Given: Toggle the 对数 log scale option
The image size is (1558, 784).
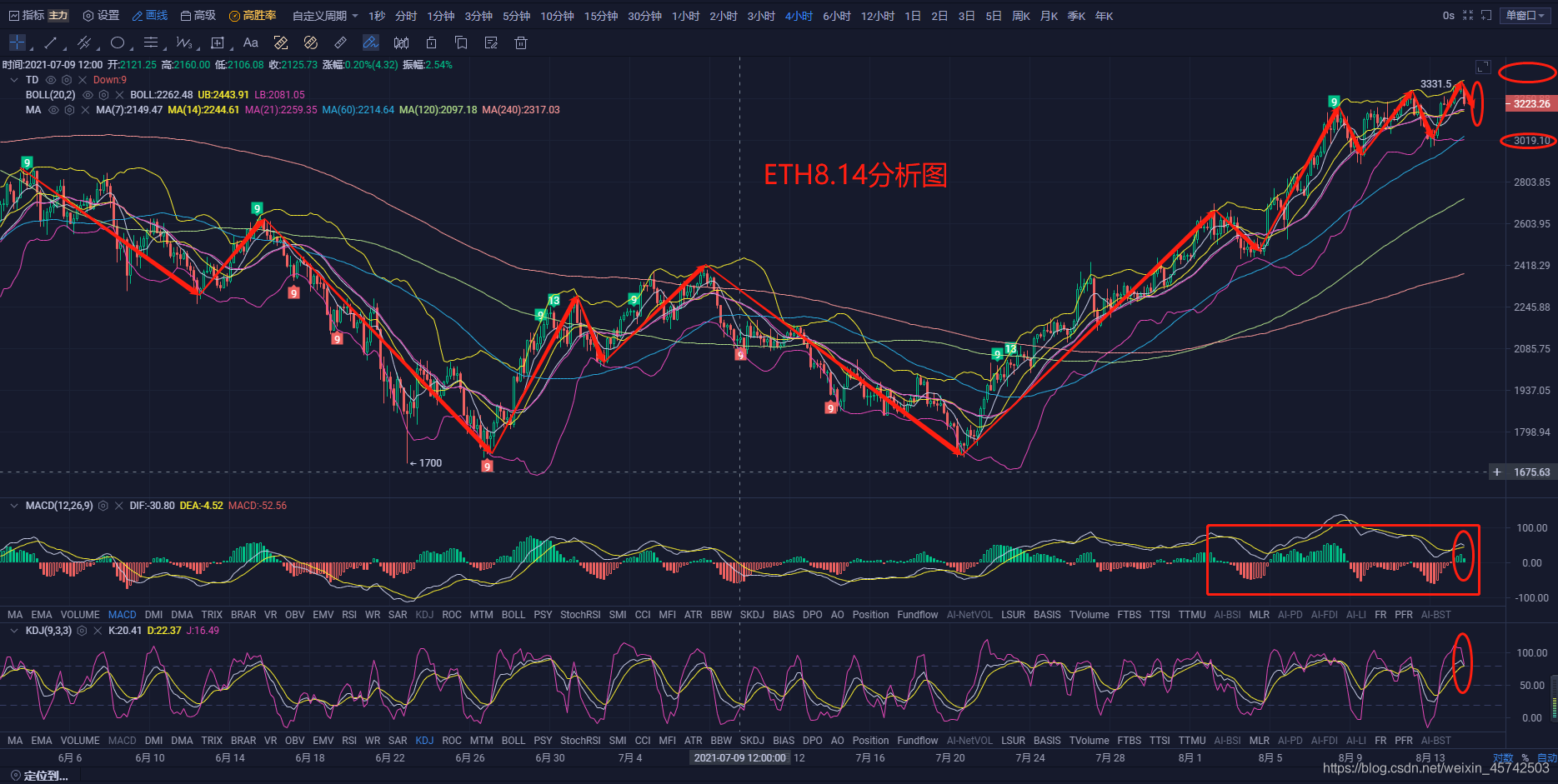Looking at the screenshot, I should pos(1503,758).
